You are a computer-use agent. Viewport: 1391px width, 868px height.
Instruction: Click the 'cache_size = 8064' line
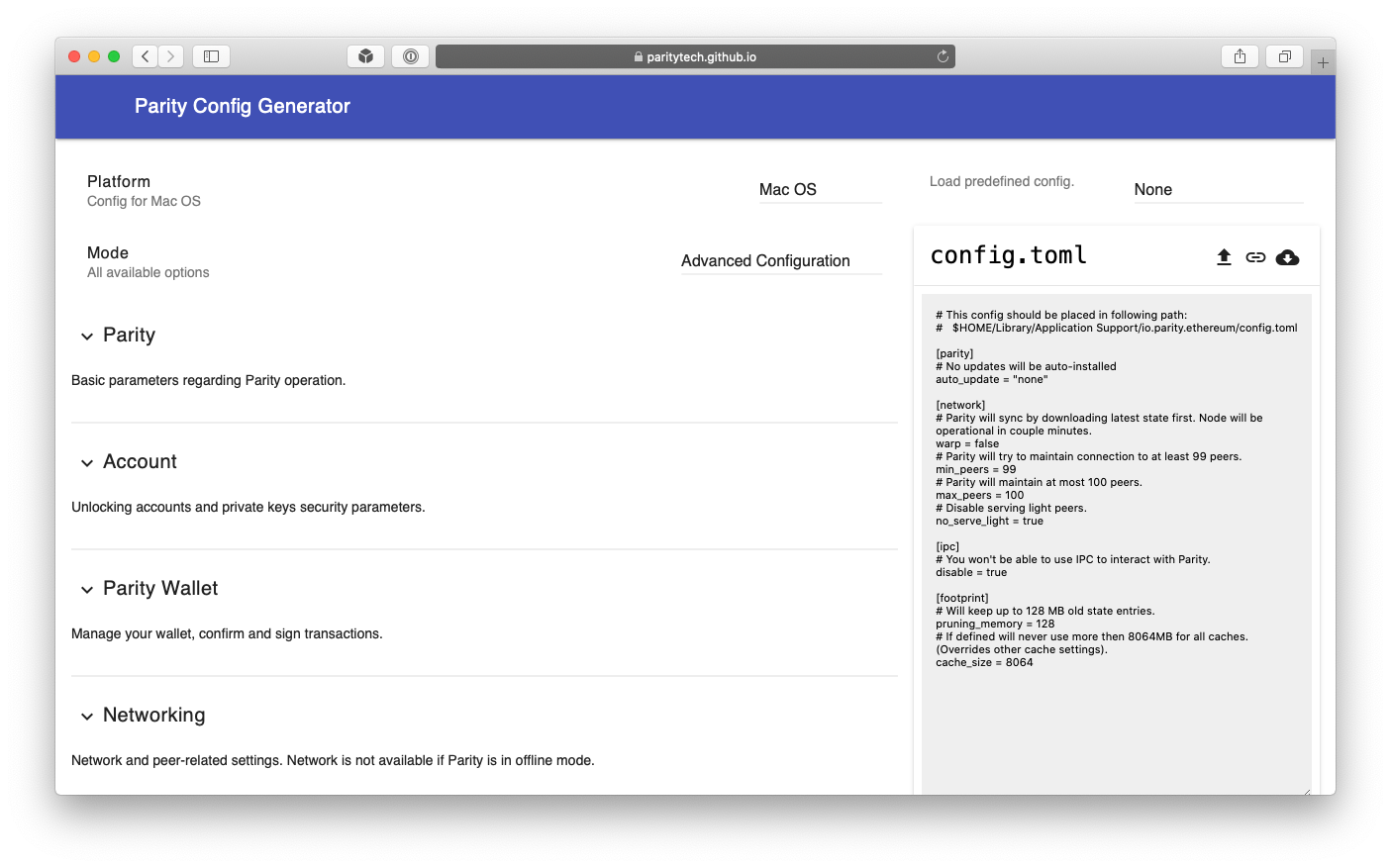click(984, 662)
